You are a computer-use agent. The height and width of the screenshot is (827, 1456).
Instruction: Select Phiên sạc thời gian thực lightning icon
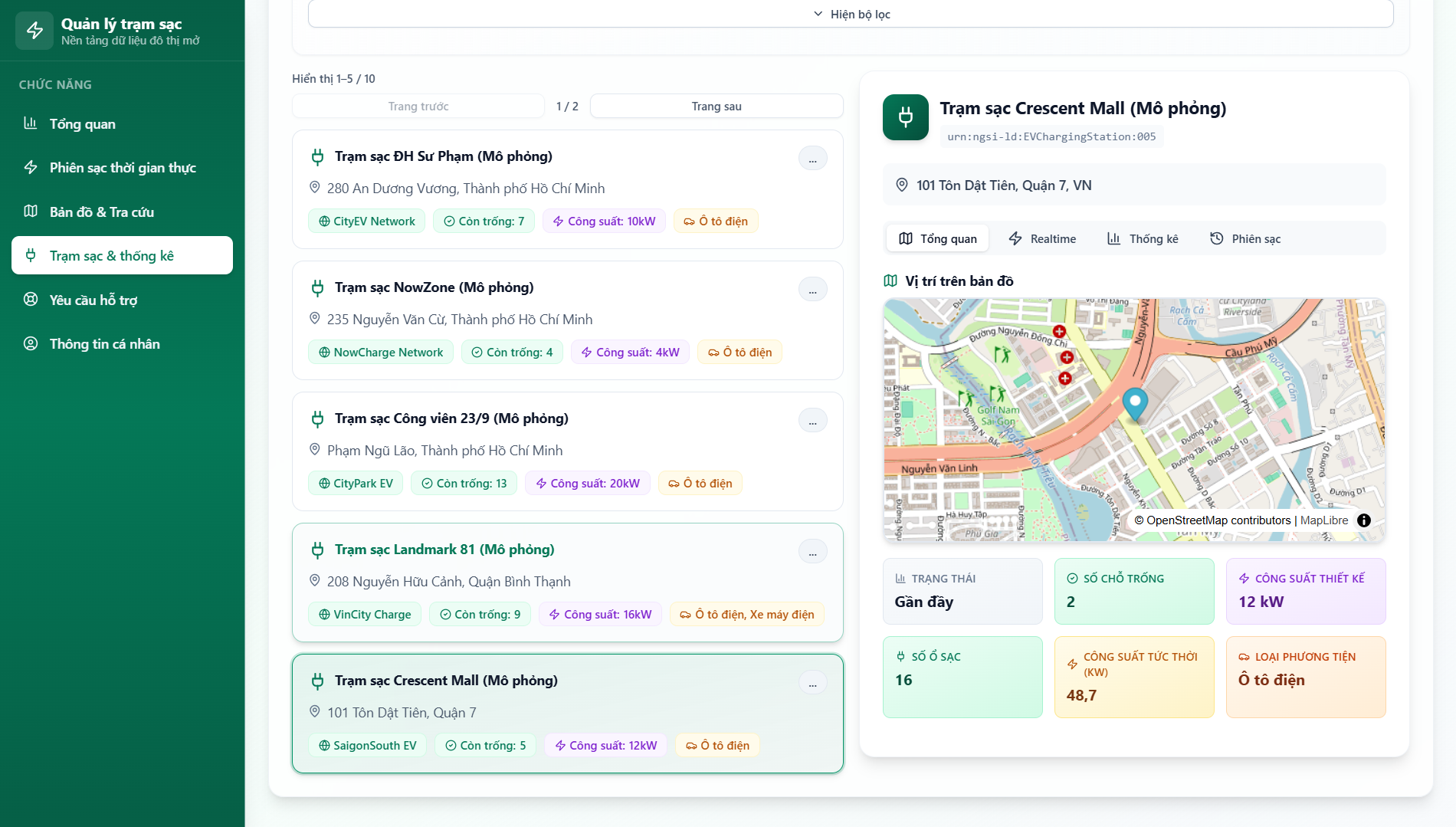[31, 167]
